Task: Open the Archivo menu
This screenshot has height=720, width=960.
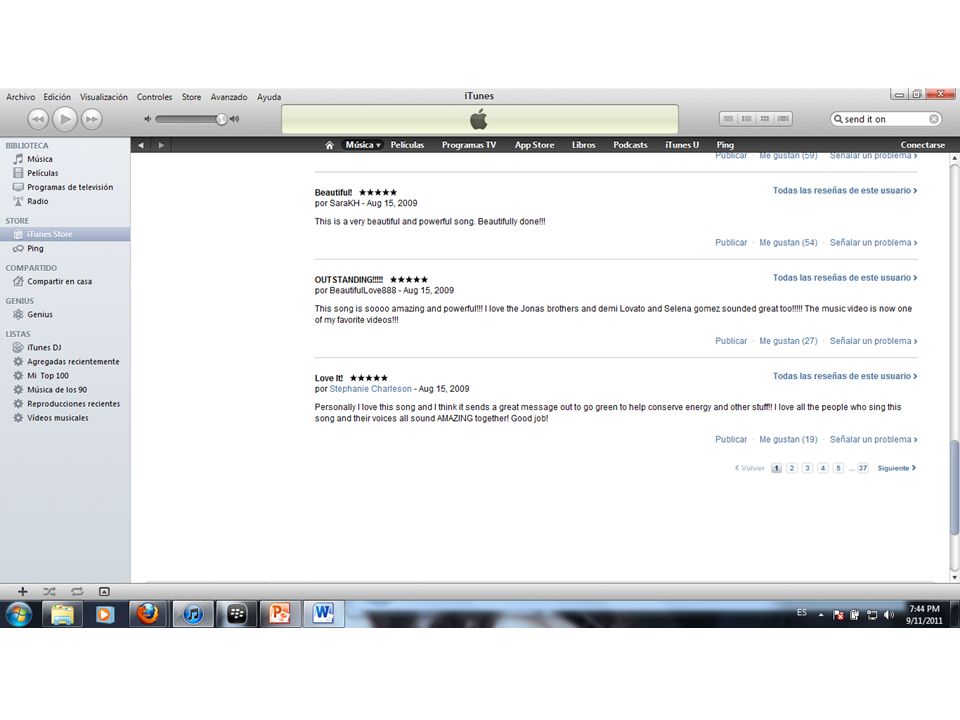Action: pyautogui.click(x=21, y=97)
